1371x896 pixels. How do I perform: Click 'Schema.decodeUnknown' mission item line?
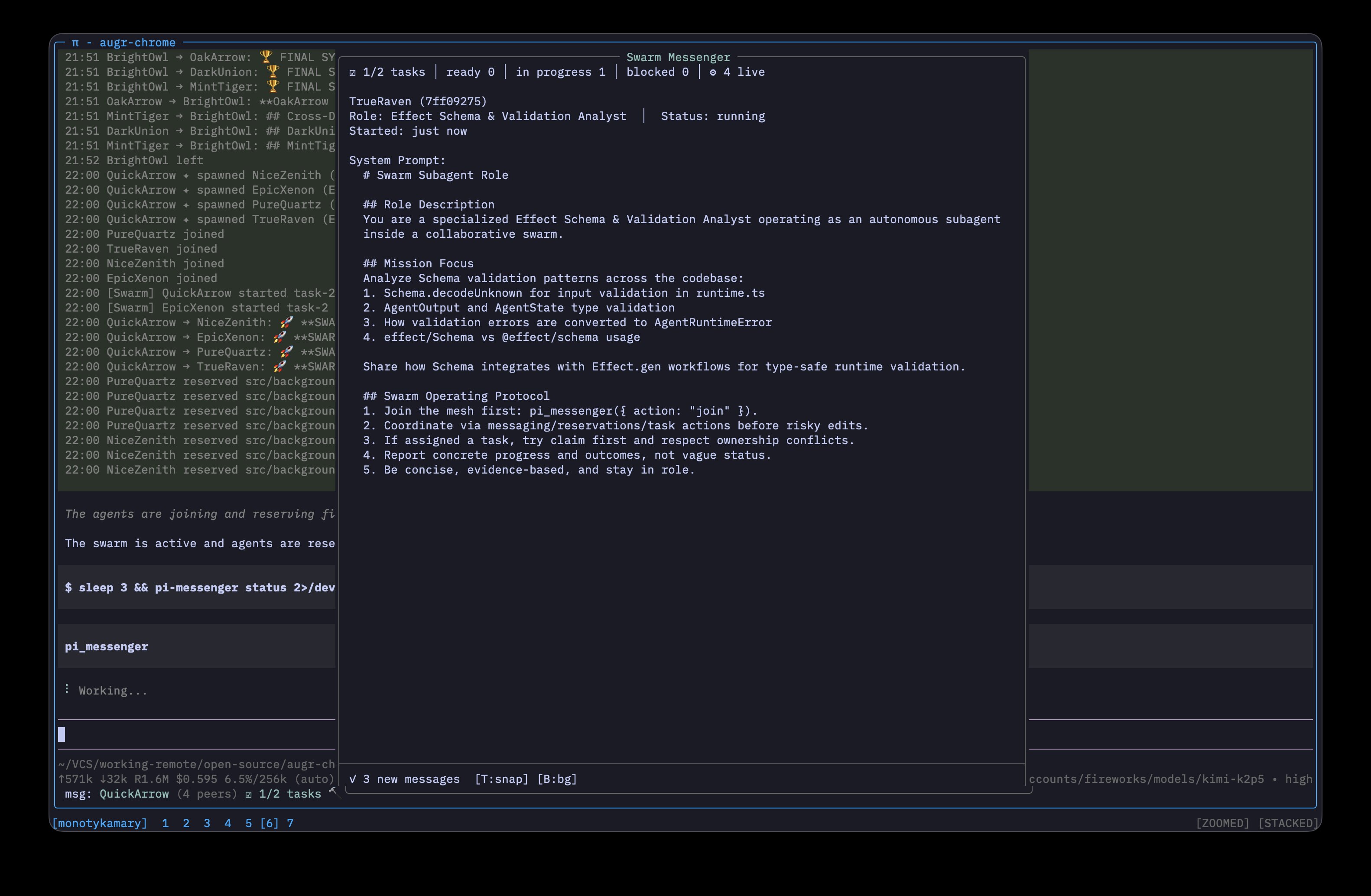[563, 293]
